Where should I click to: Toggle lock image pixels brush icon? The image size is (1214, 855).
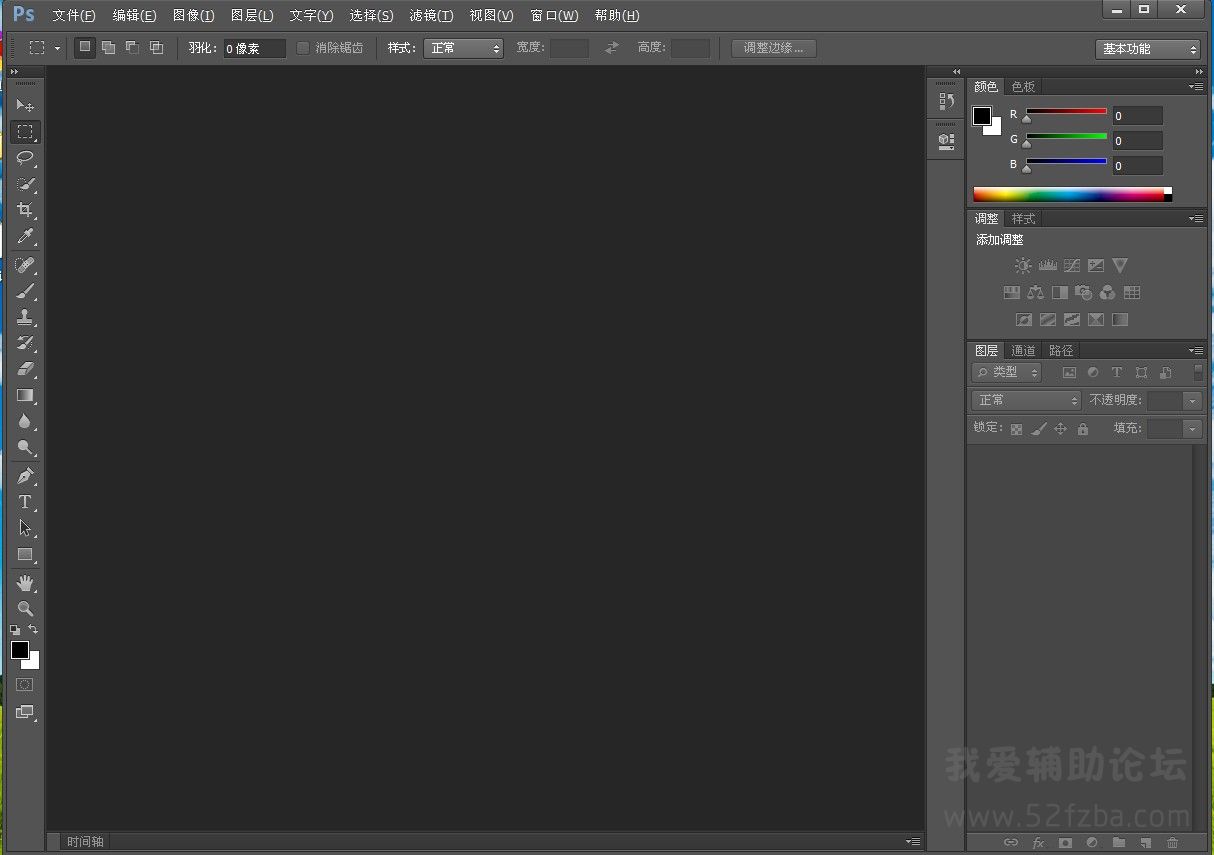(1038, 429)
